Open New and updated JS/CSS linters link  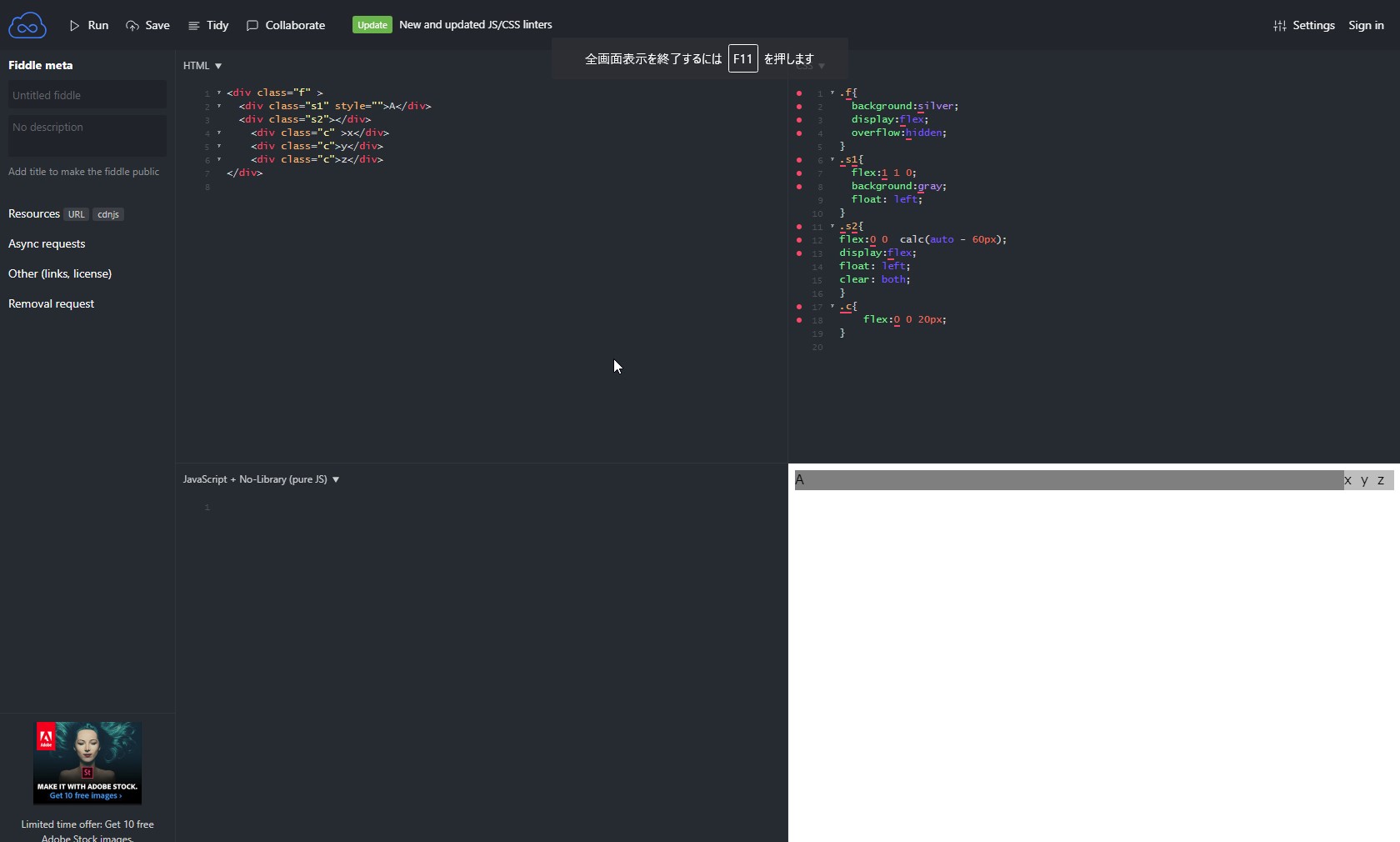pos(476,25)
